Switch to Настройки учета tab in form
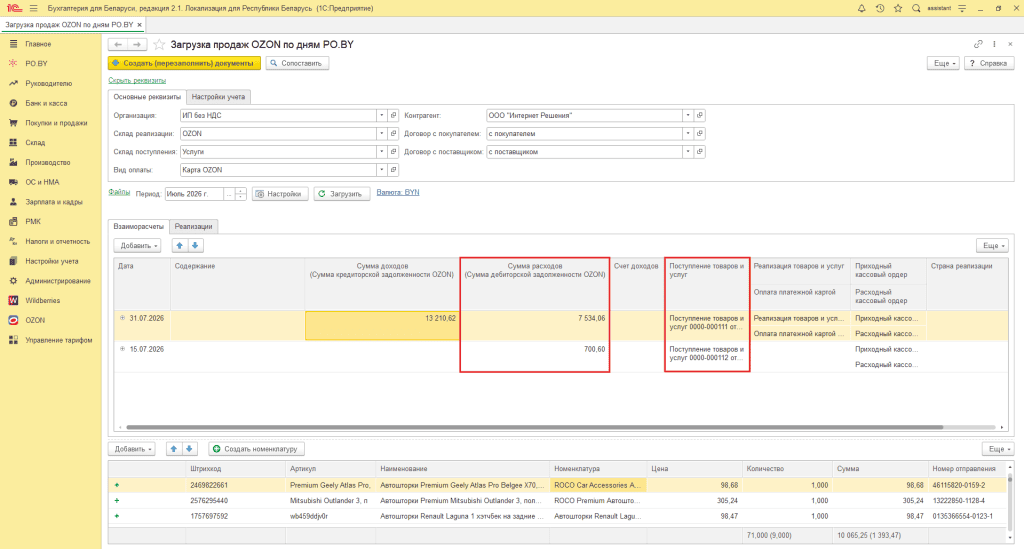The image size is (1024, 549). (218, 97)
